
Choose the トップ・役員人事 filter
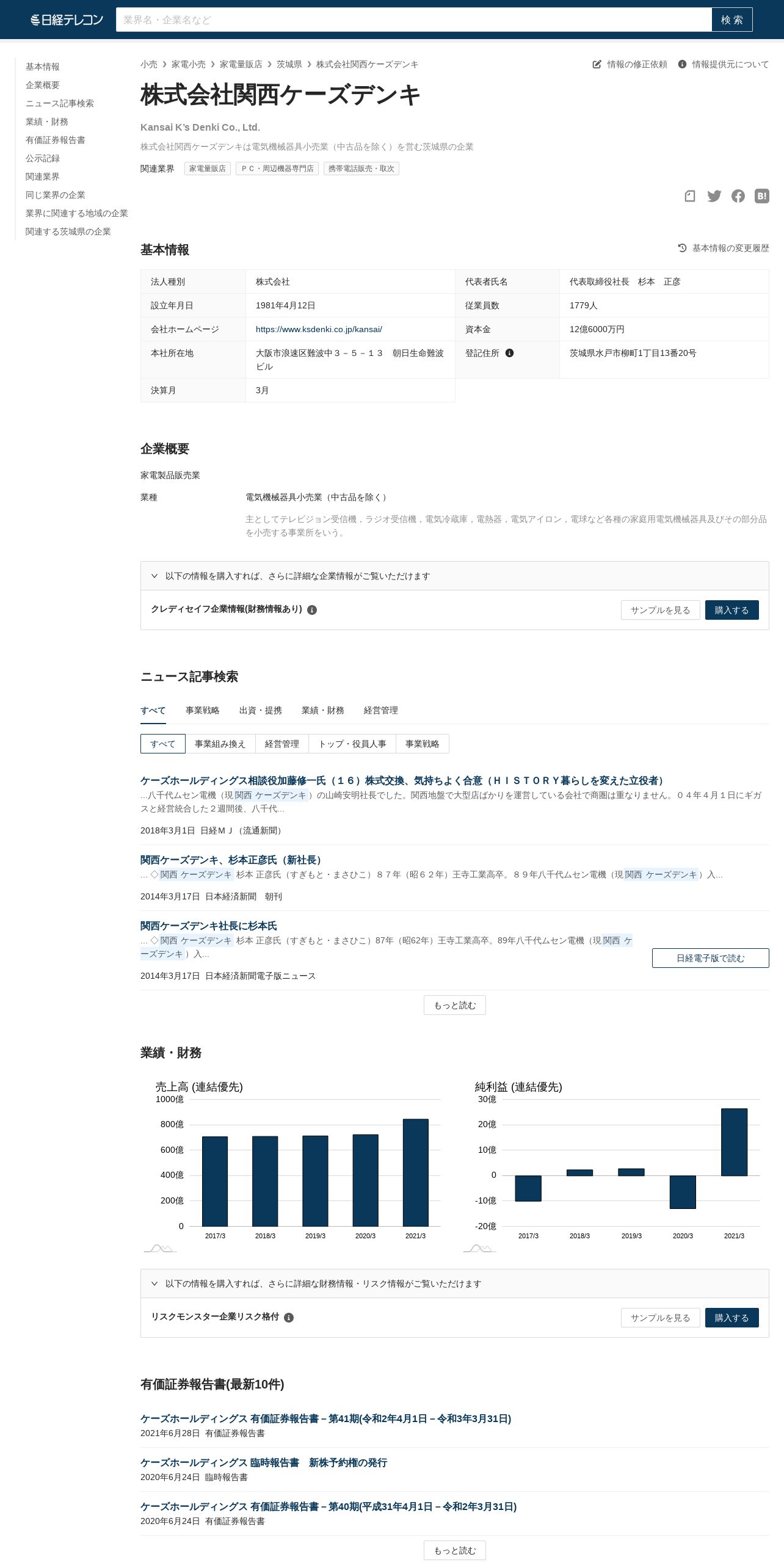coord(352,744)
